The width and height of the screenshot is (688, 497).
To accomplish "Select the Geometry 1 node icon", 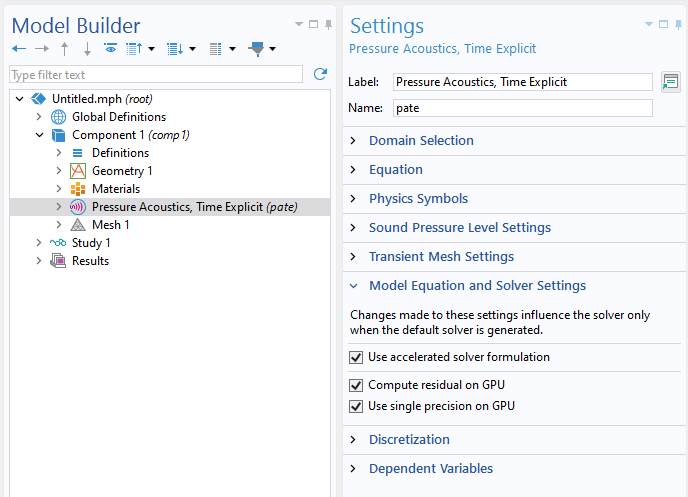I will tap(78, 171).
